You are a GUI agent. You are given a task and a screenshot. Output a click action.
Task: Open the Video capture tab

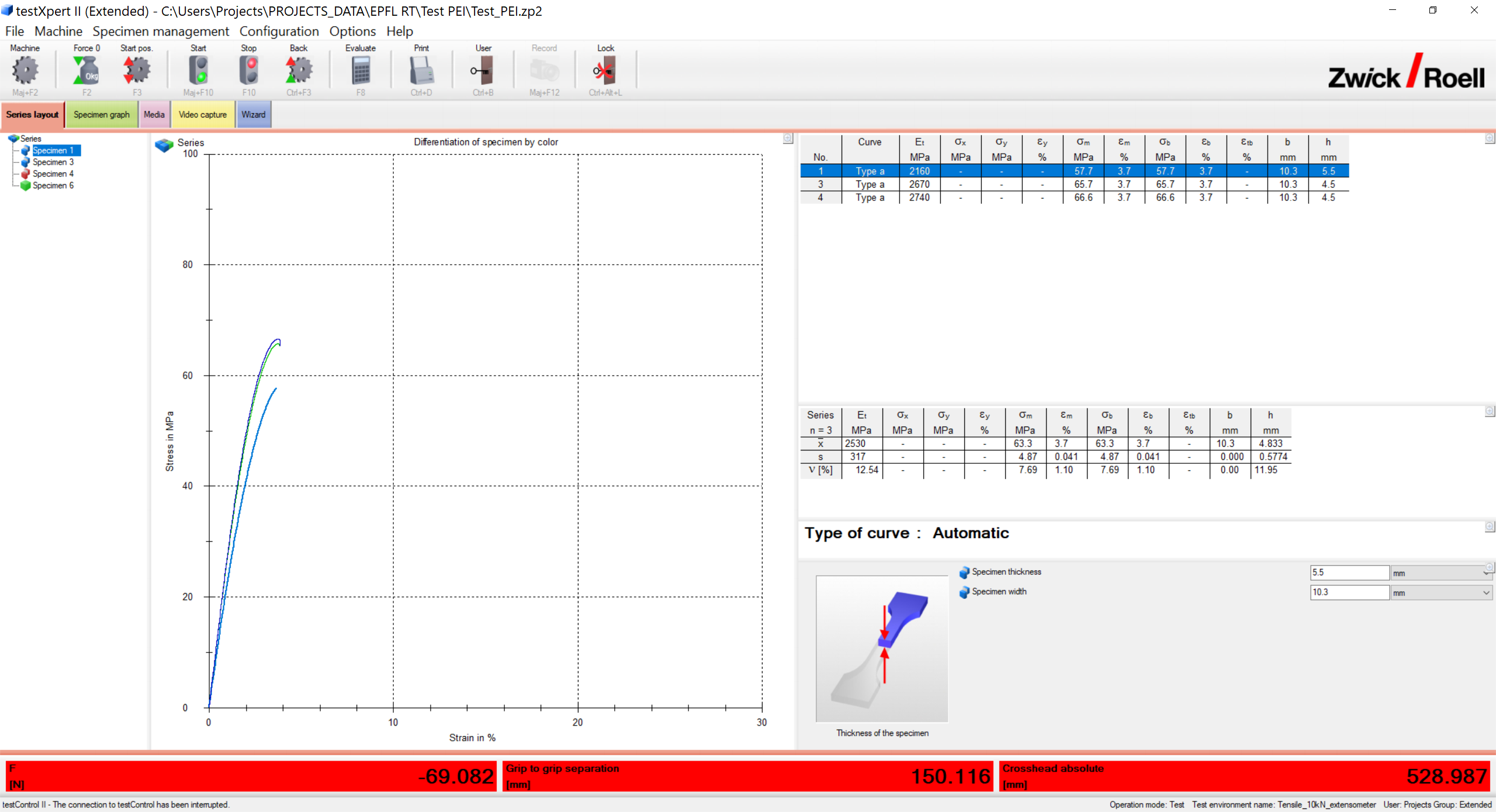[202, 114]
